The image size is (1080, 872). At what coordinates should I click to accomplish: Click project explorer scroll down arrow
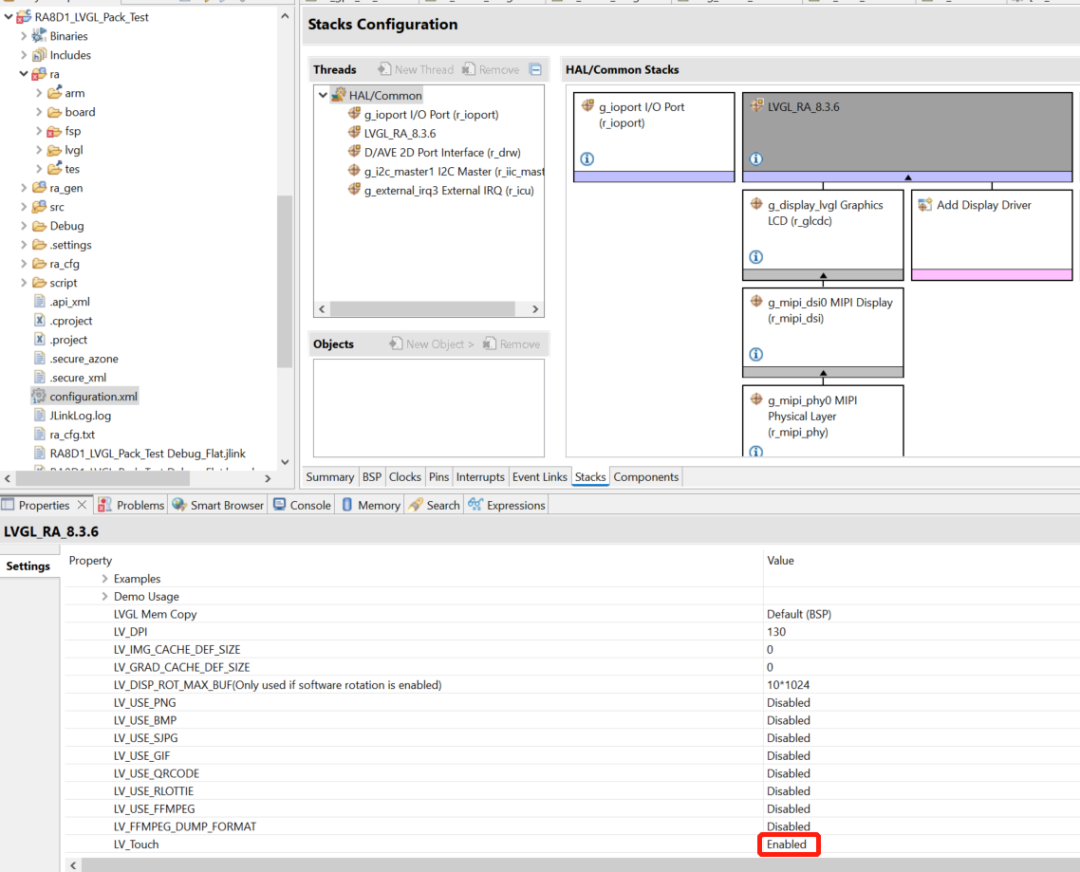point(285,461)
